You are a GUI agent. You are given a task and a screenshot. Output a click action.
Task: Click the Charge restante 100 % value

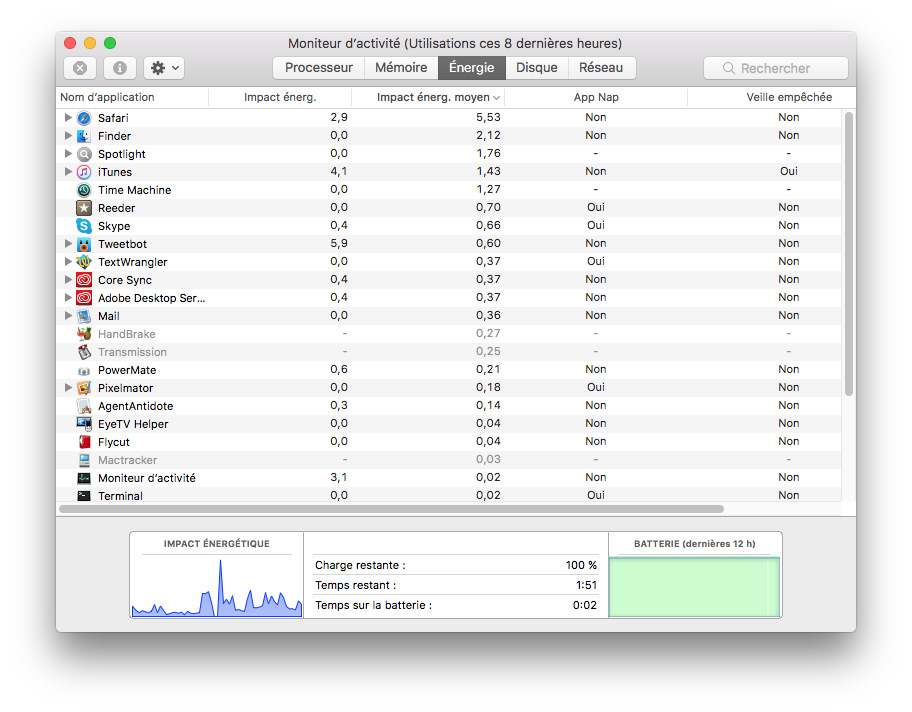click(581, 565)
